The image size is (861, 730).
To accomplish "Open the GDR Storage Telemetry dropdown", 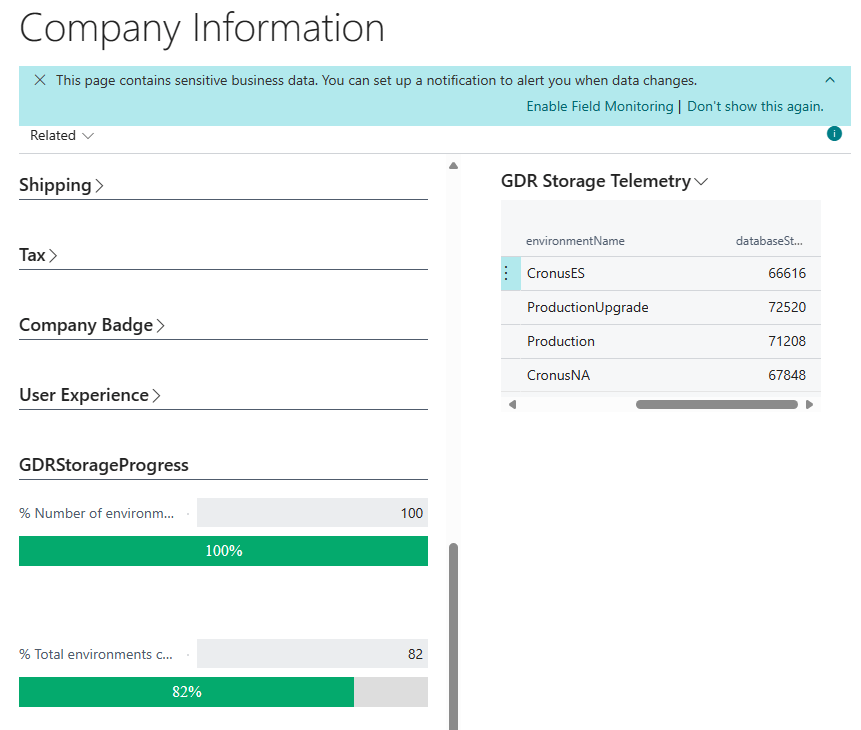I will pyautogui.click(x=604, y=181).
